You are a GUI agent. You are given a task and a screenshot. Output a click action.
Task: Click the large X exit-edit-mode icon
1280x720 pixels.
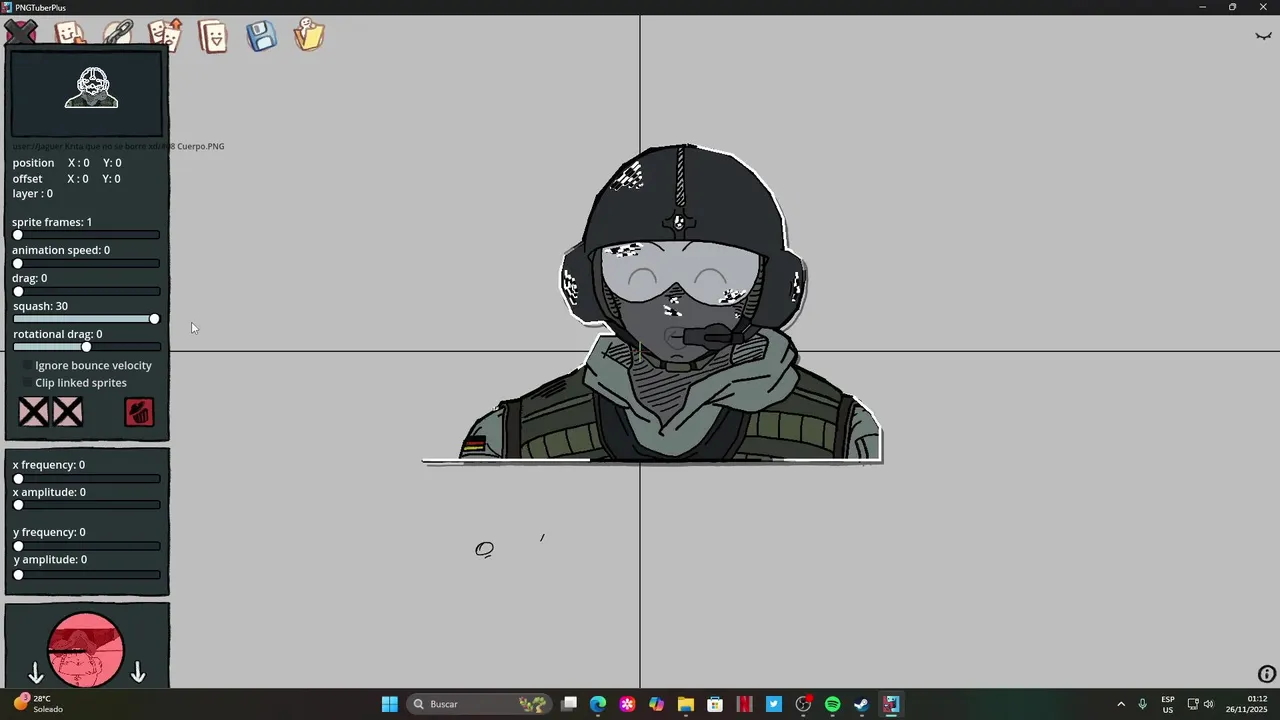21,33
